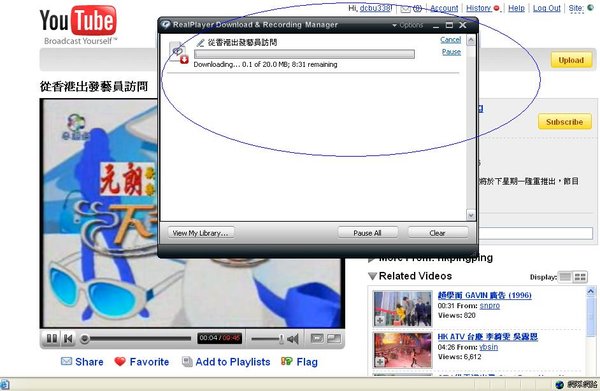The image size is (600, 391).
Task: Toggle the small player size view
Action: coord(317,338)
